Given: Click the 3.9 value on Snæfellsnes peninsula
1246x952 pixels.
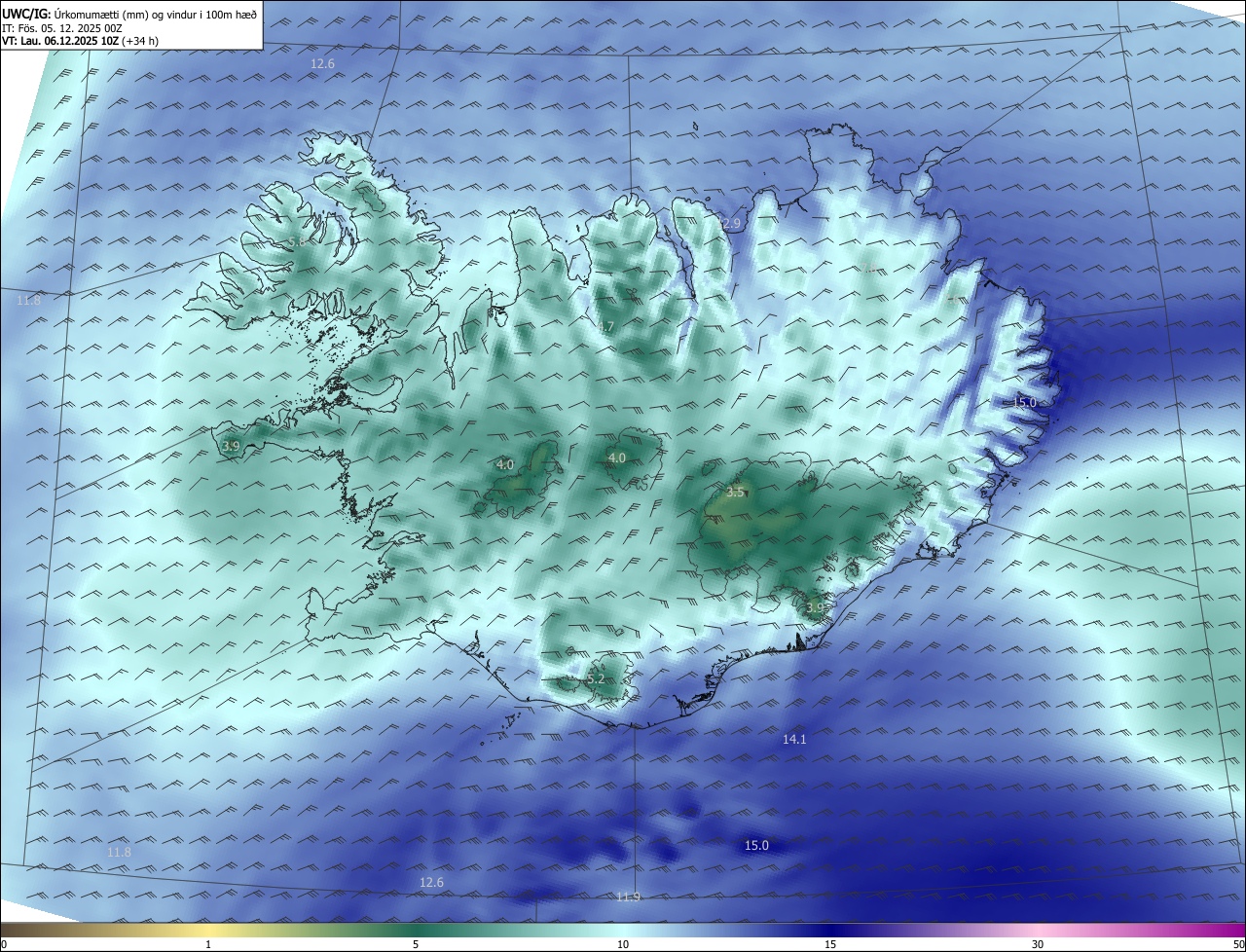Looking at the screenshot, I should pyautogui.click(x=231, y=446).
